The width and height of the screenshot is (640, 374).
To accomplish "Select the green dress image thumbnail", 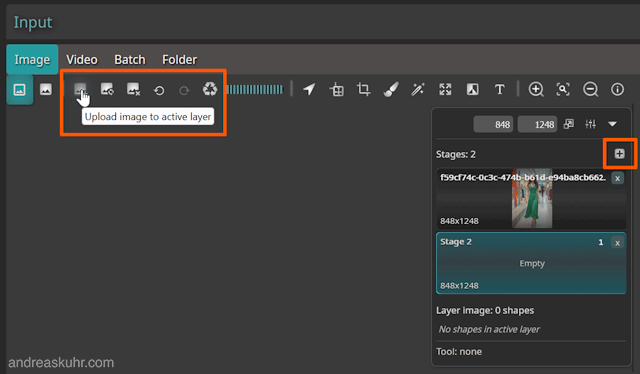I will point(532,198).
